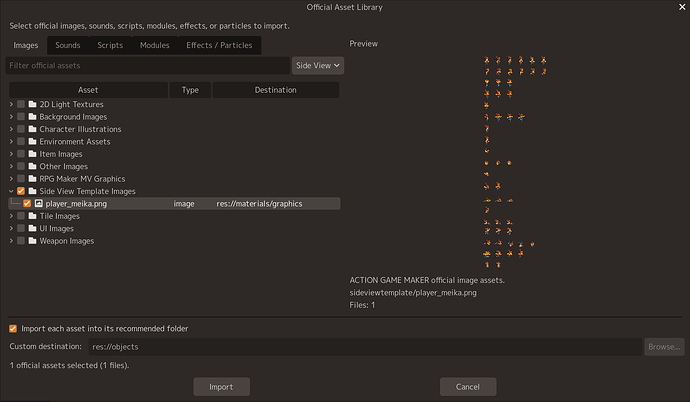Click the Browse... button
Image resolution: width=690 pixels, height=402 pixels.
[x=664, y=347]
